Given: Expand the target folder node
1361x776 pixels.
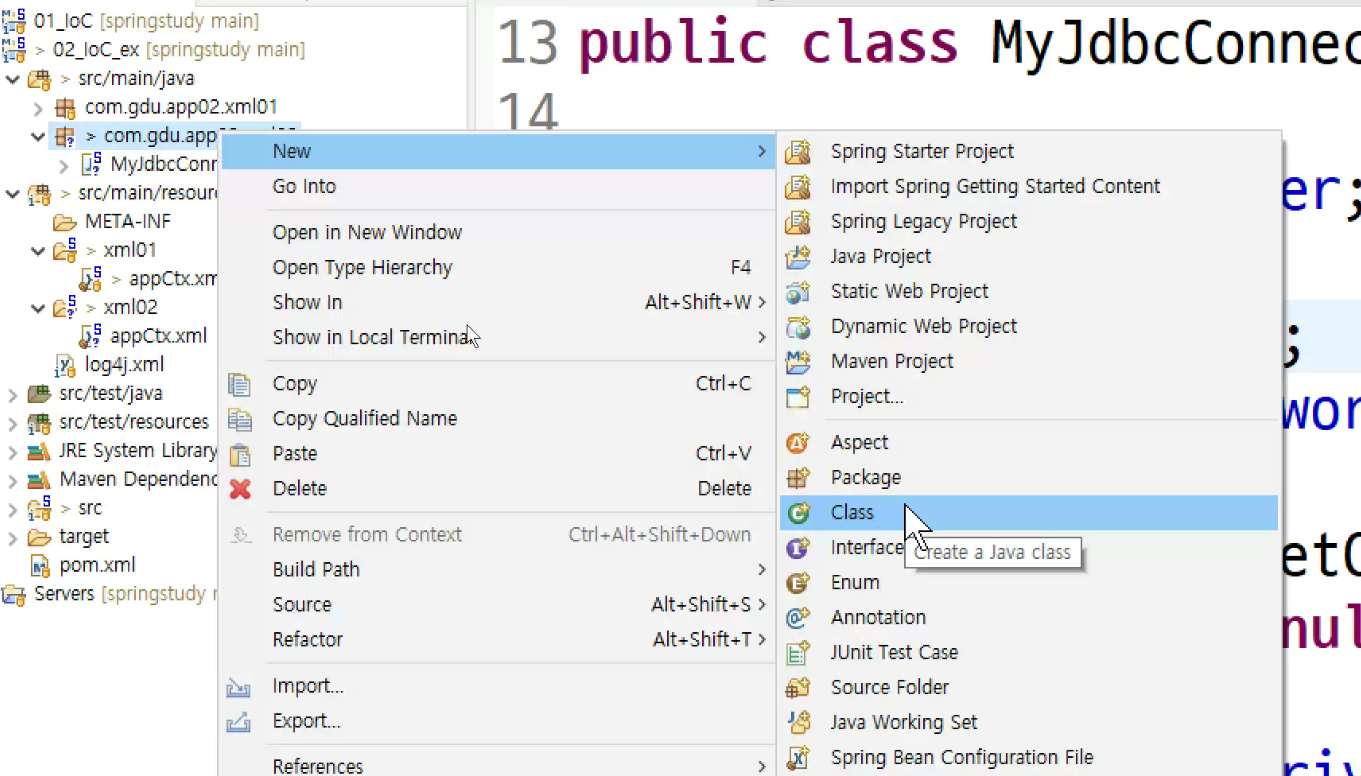Looking at the screenshot, I should pos(13,537).
